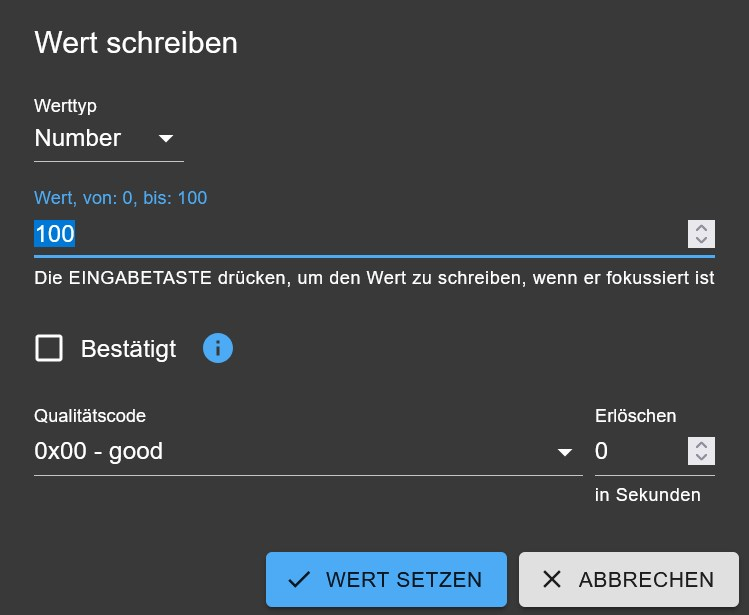Viewport: 749px width, 615px height.
Task: Decrease the Wert value with down arrow
Action: tap(702, 241)
